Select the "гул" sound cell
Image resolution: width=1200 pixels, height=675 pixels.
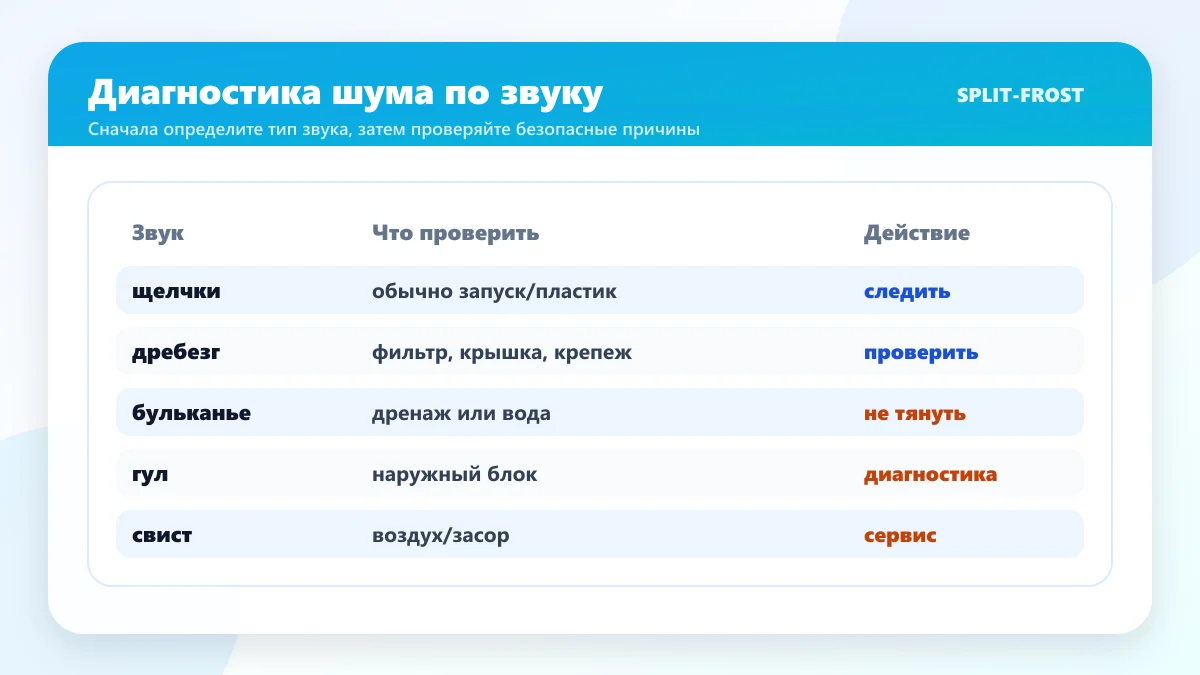point(150,474)
